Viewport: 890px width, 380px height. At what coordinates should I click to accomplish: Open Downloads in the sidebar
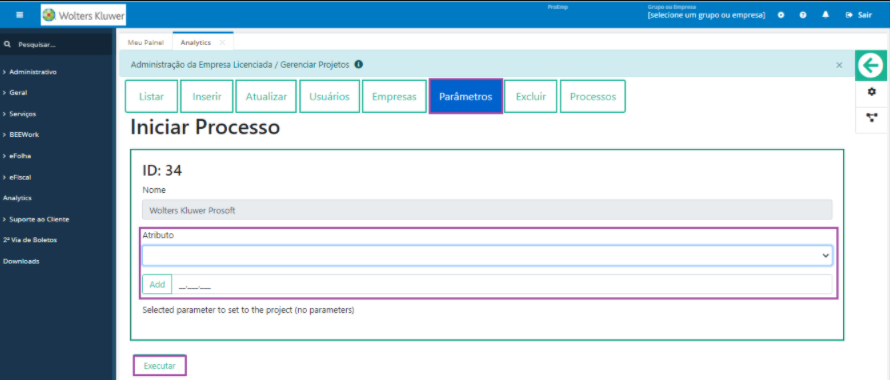[21, 261]
